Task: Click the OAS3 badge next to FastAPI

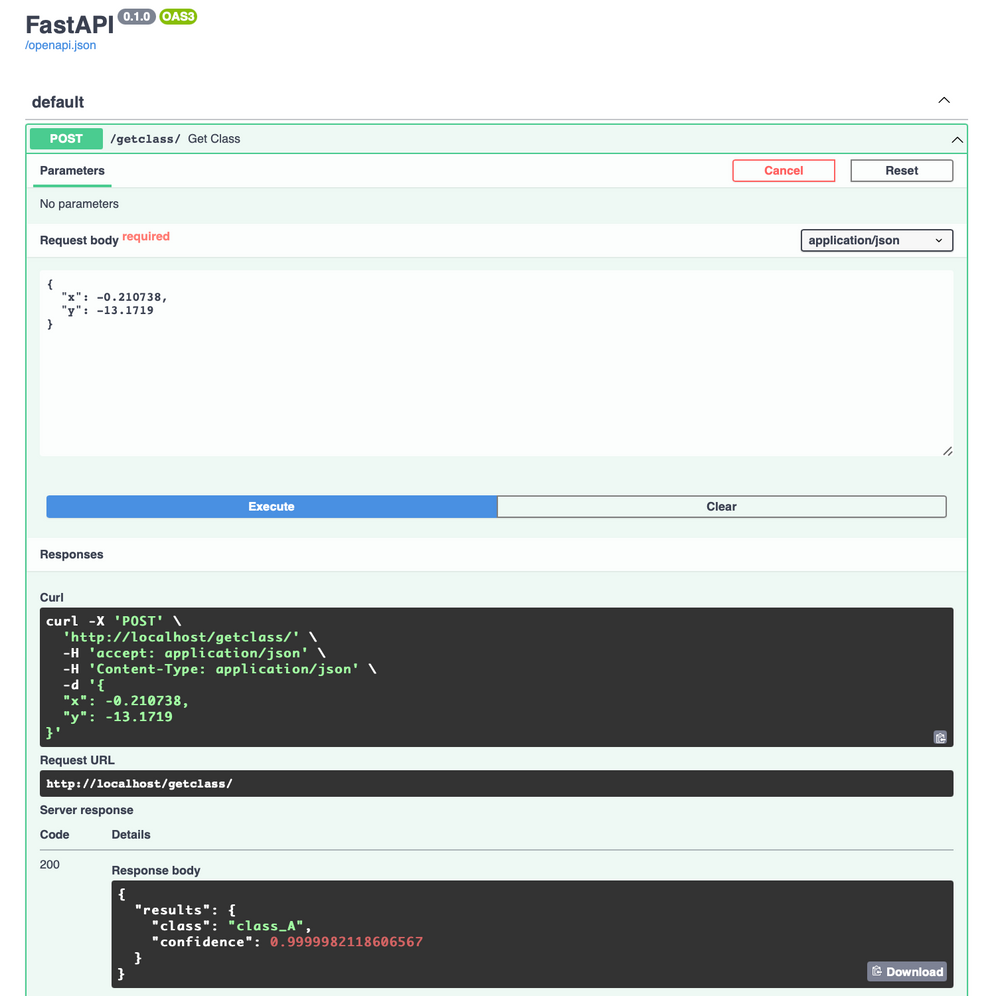Action: coord(178,17)
